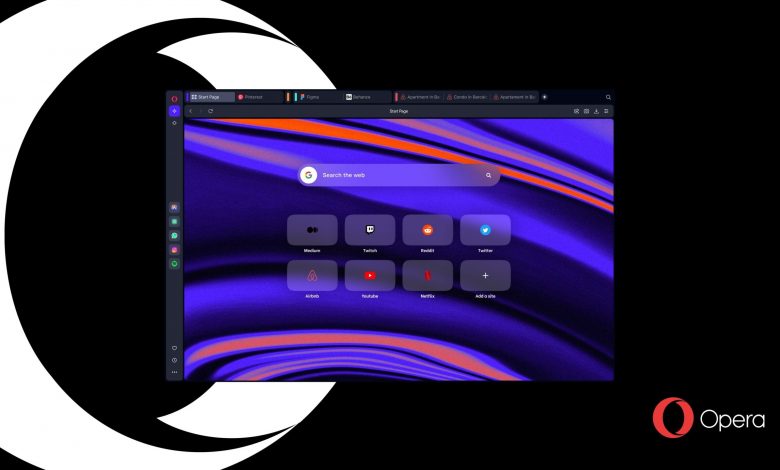This screenshot has width=780, height=470.
Task: Open the search tabs magnifier icon
Action: (608, 97)
